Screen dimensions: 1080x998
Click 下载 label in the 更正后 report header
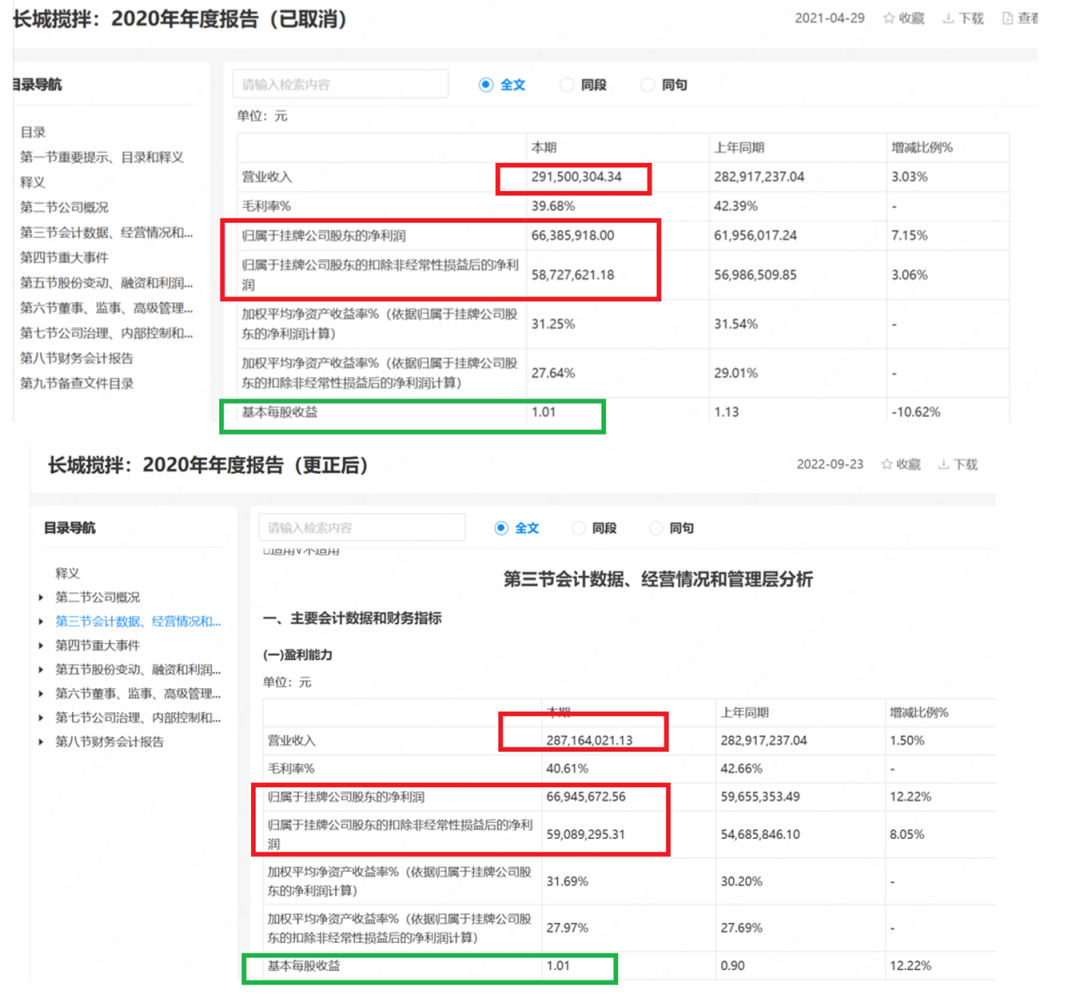(x=965, y=464)
